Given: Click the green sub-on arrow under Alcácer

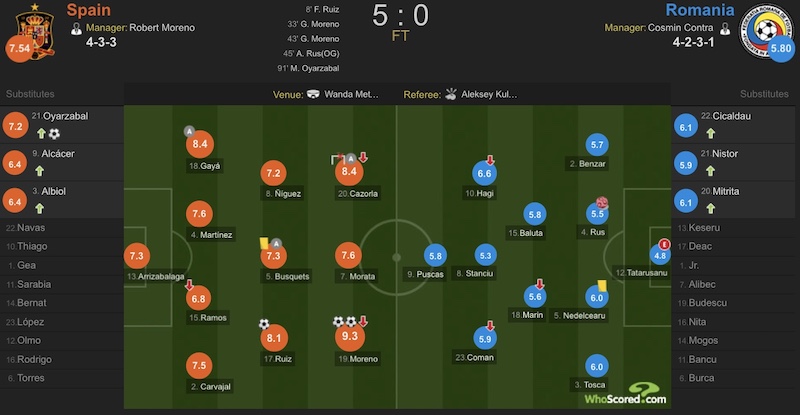Looking at the screenshot, I should [x=40, y=171].
